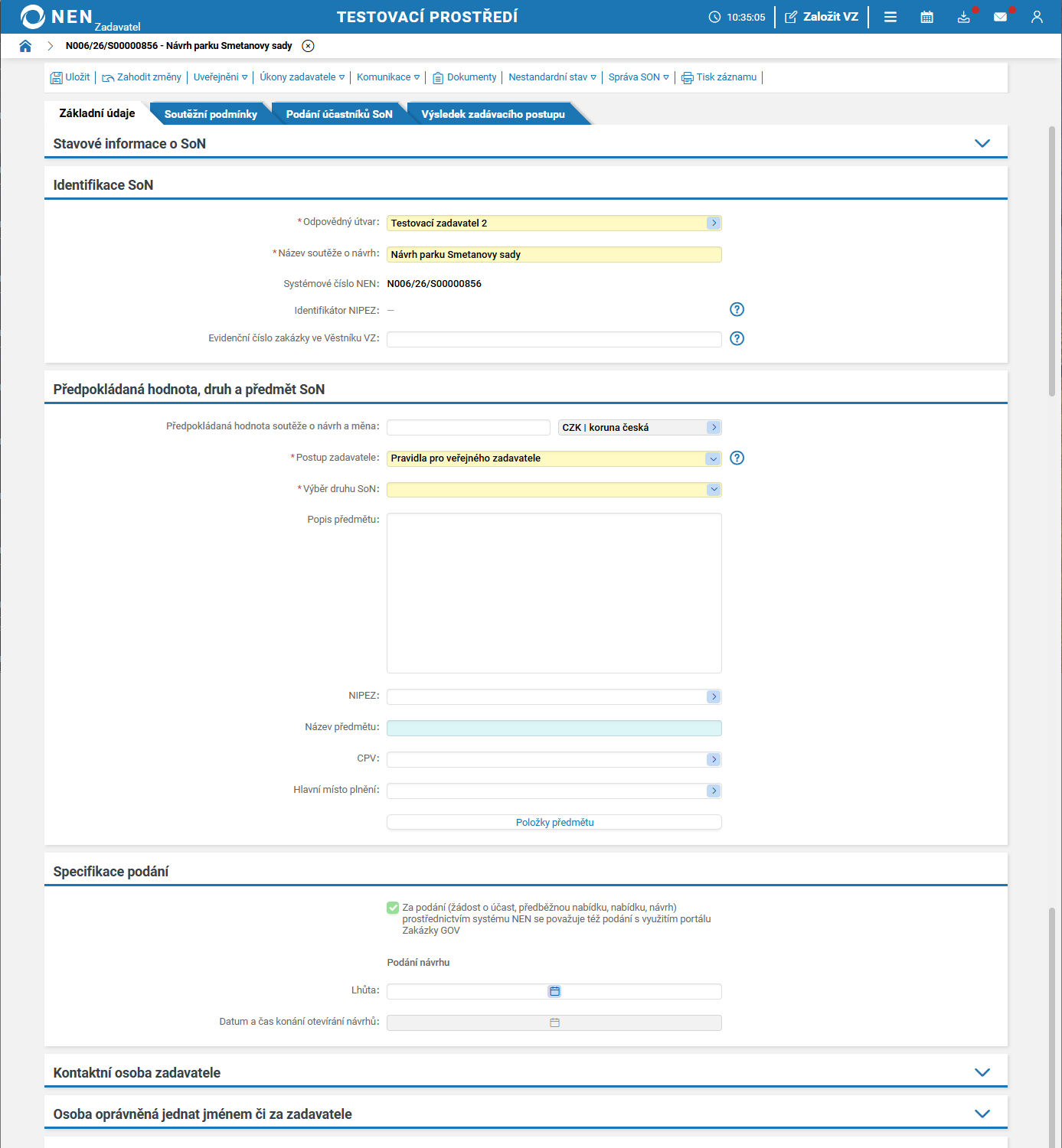The height and width of the screenshot is (1148, 1062).
Task: Go to the home page icon
Action: (25, 46)
